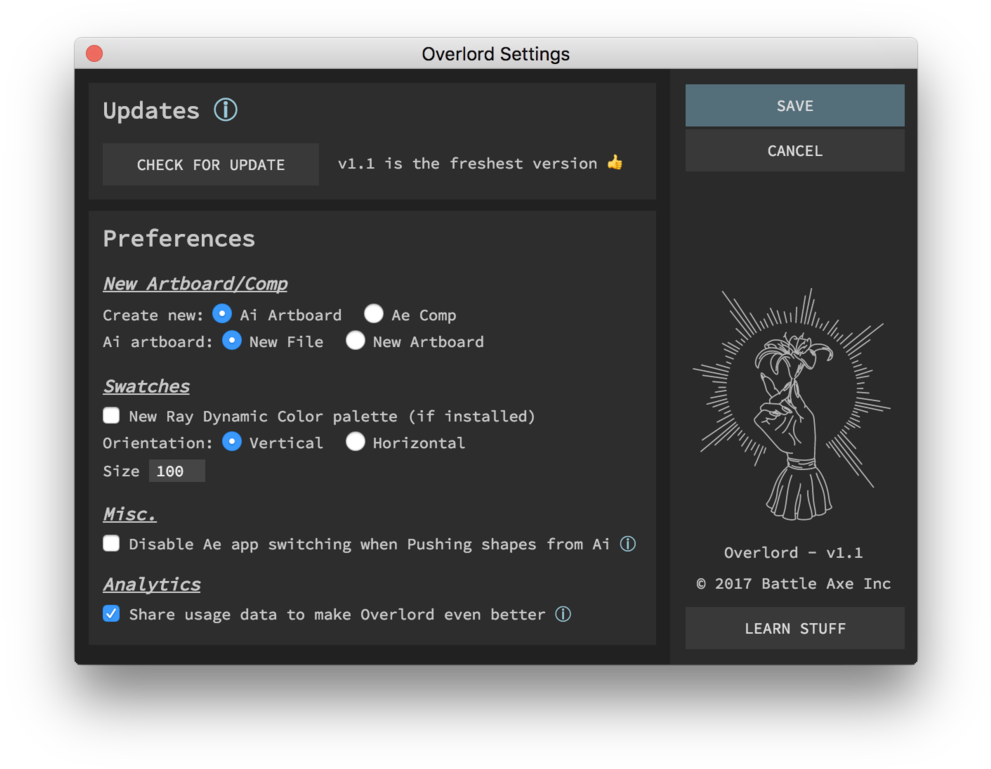Choose the New Artboard radio option
Screen dimensions: 991x769
(x=355, y=341)
